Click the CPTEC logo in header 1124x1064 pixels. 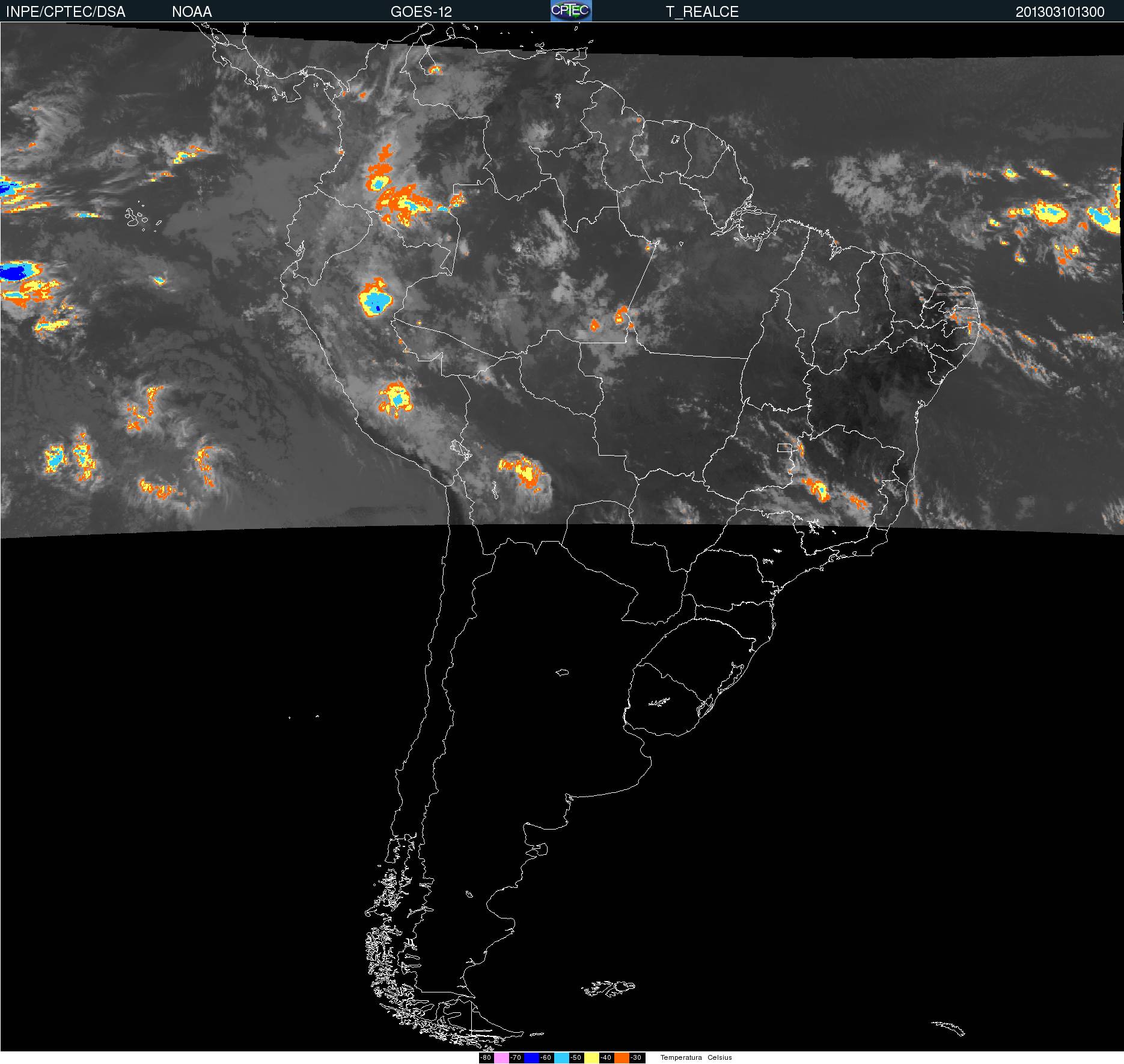pos(571,11)
